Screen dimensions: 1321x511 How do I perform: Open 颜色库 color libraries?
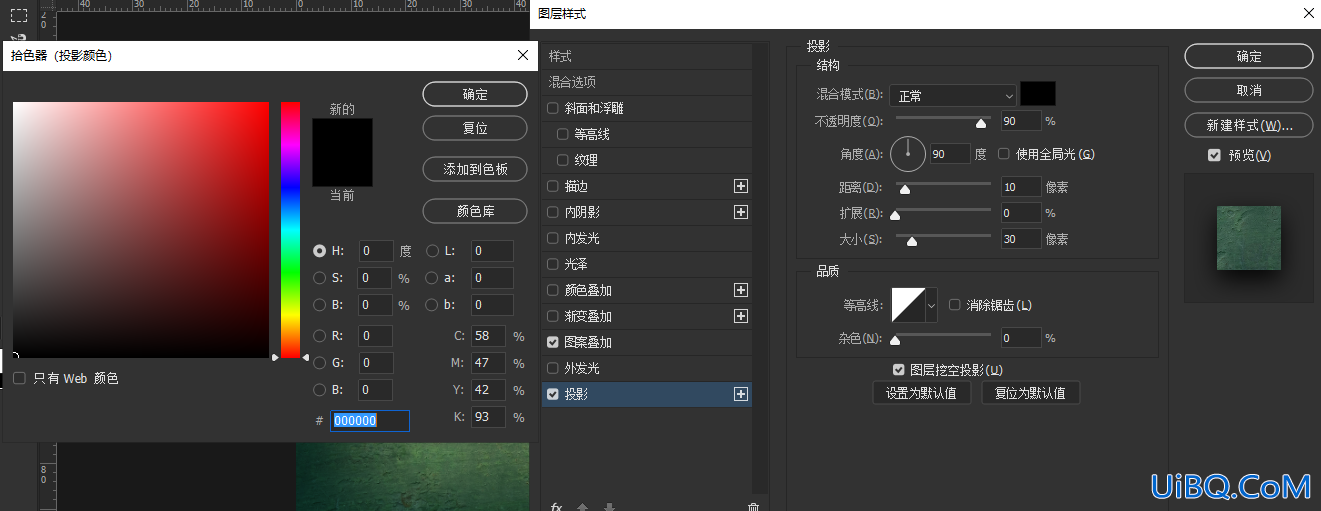475,211
